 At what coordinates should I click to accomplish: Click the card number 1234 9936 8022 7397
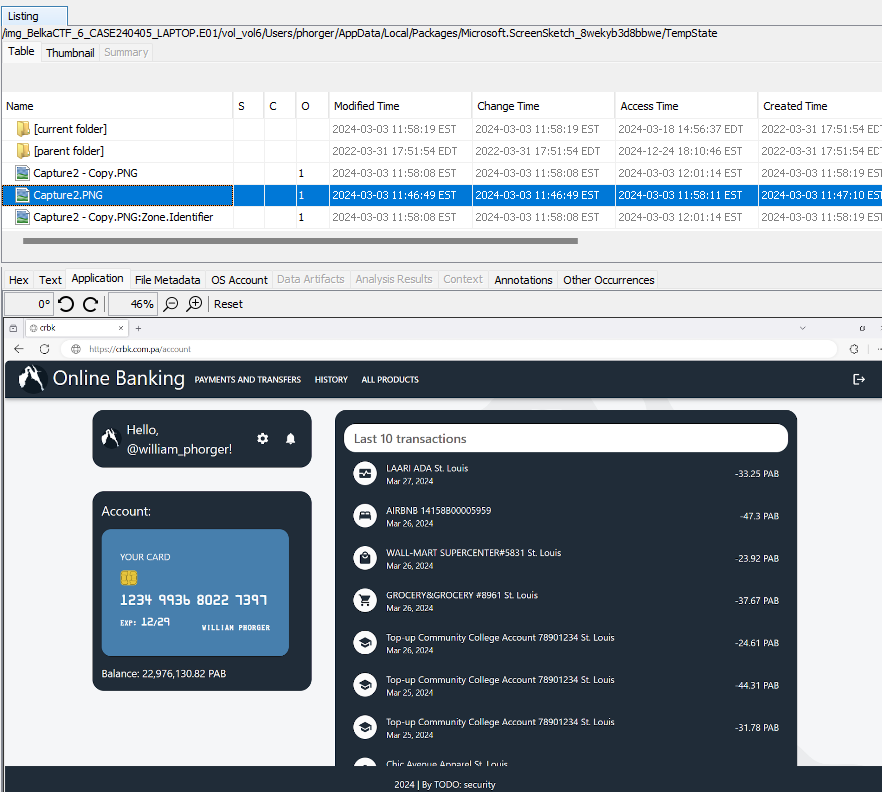tap(194, 600)
